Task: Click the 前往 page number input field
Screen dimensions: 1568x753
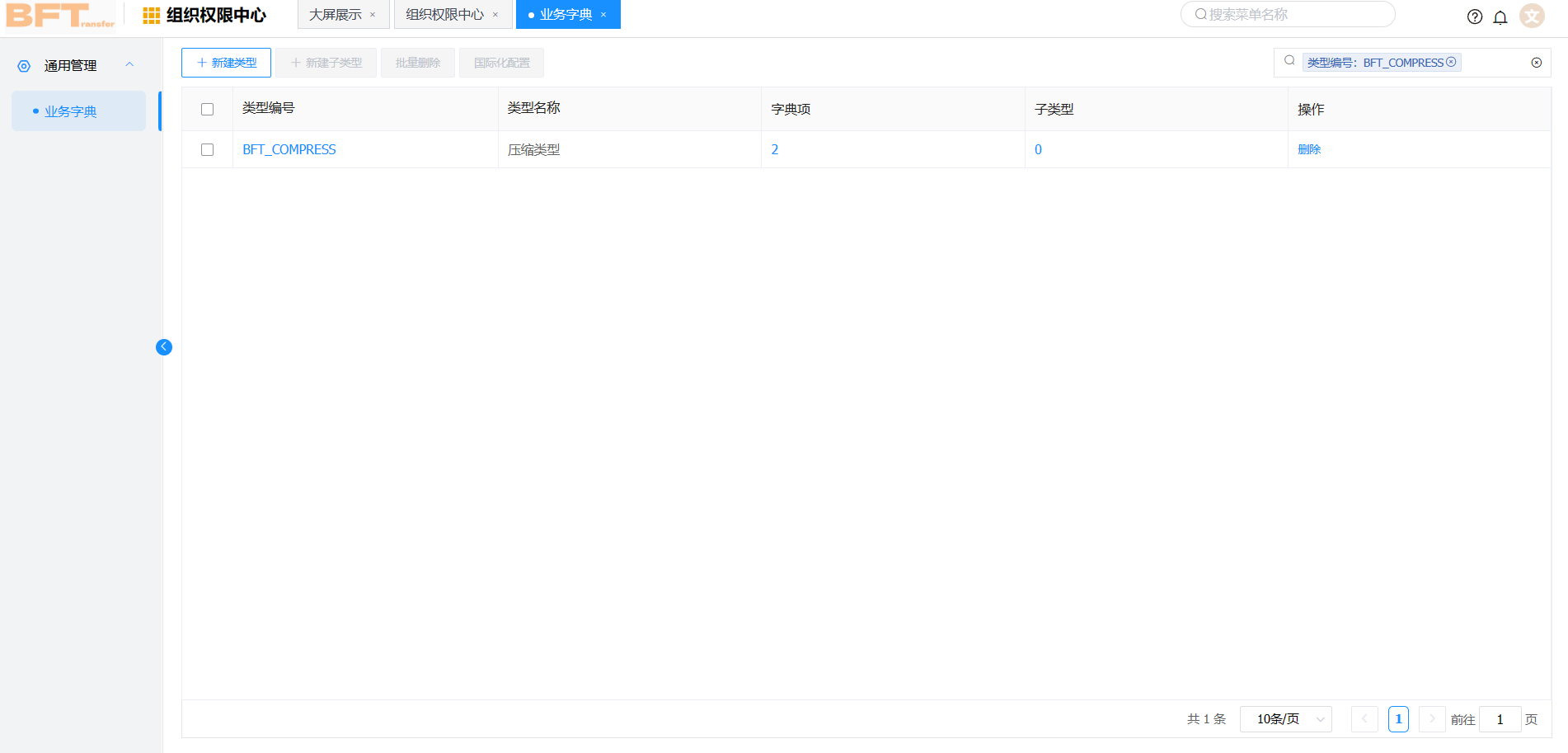Action: pyautogui.click(x=1500, y=718)
